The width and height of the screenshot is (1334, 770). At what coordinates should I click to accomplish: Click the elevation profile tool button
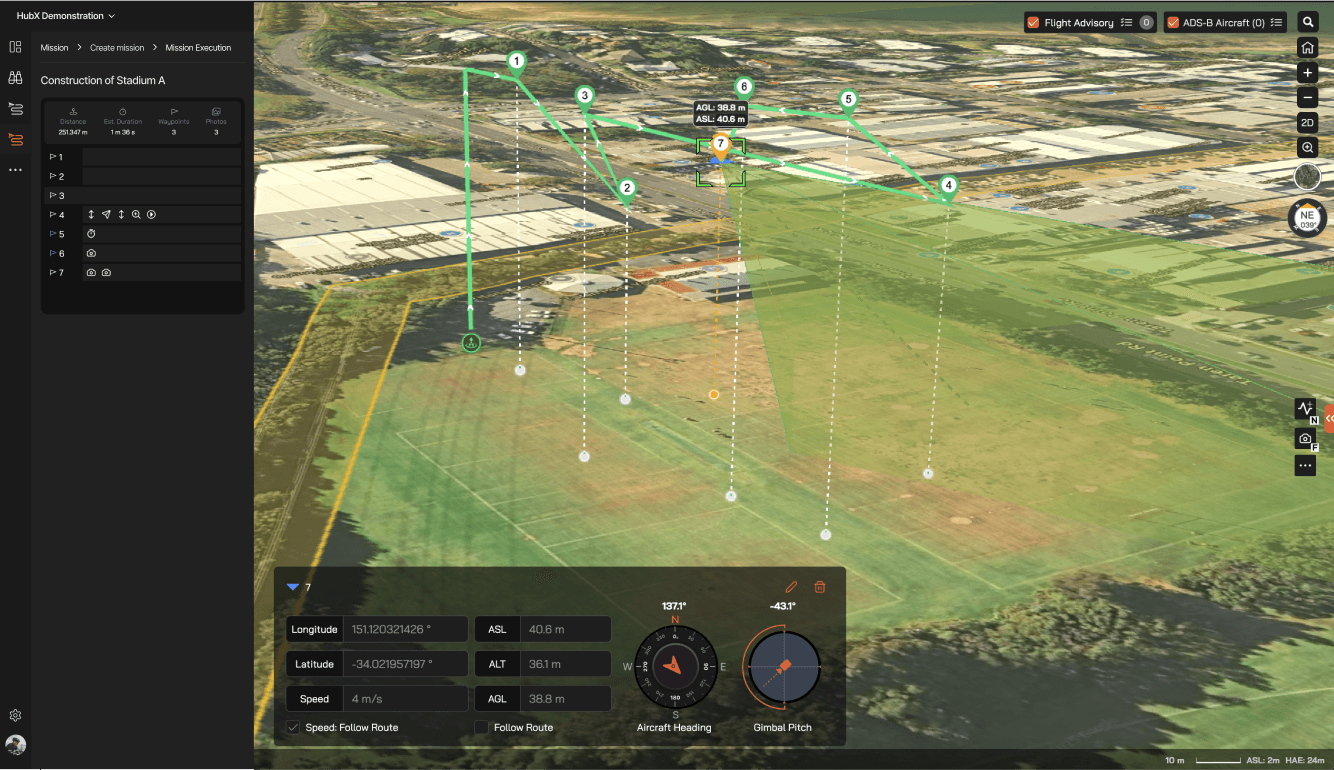[x=1305, y=408]
